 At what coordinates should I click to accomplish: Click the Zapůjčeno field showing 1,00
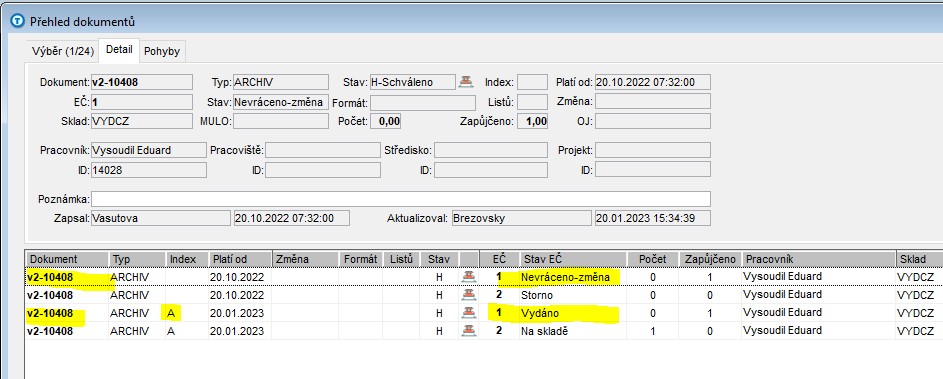532,121
